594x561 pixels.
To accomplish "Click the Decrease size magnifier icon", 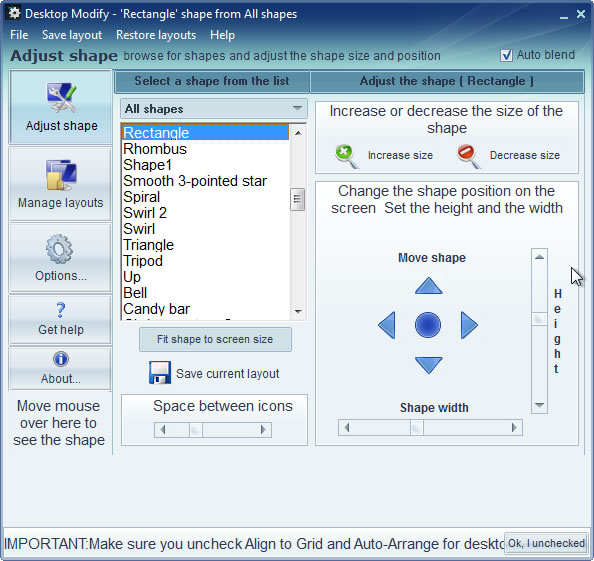I will click(469, 156).
